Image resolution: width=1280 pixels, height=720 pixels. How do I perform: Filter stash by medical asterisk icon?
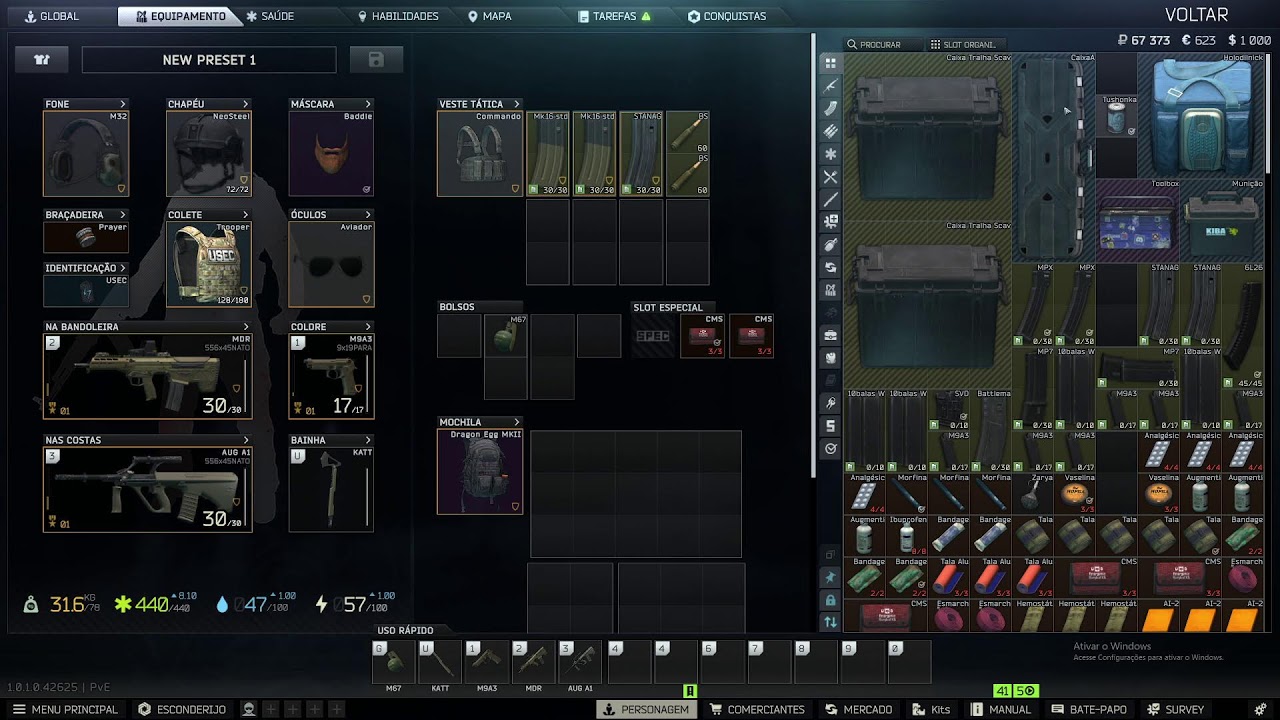pos(830,154)
